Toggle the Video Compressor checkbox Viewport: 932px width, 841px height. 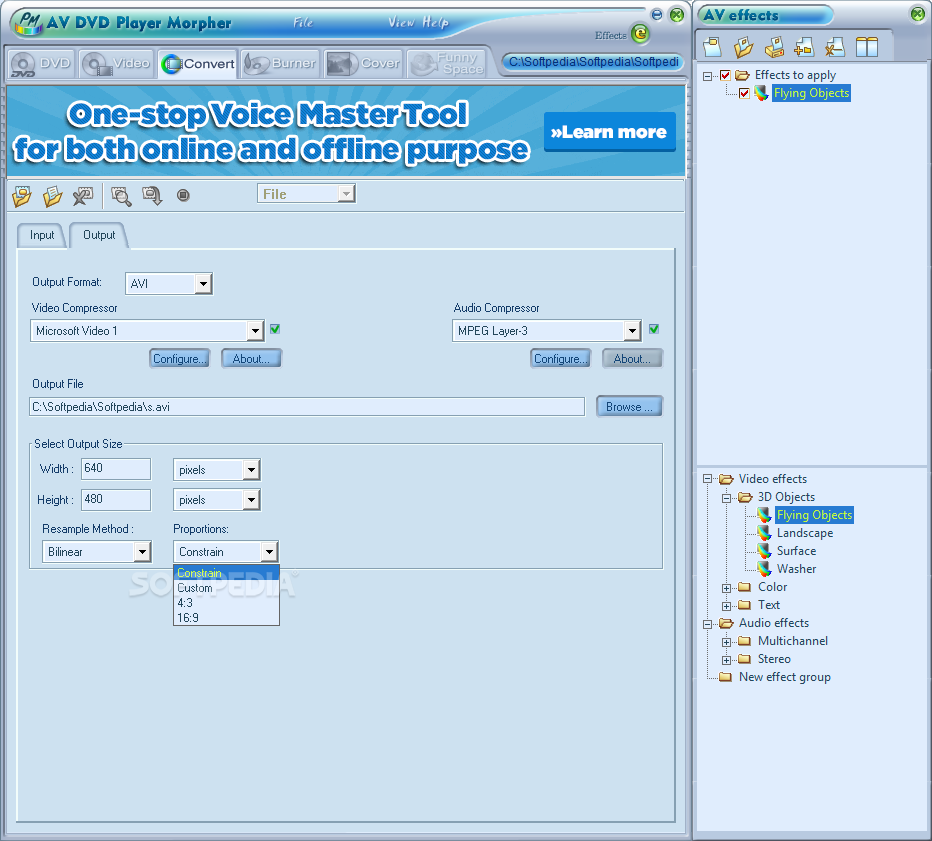click(x=275, y=329)
